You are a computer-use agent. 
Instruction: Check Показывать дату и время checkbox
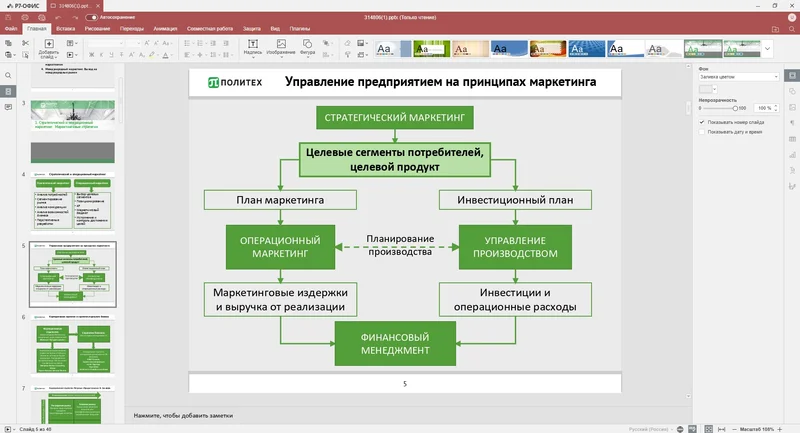pyautogui.click(x=702, y=132)
